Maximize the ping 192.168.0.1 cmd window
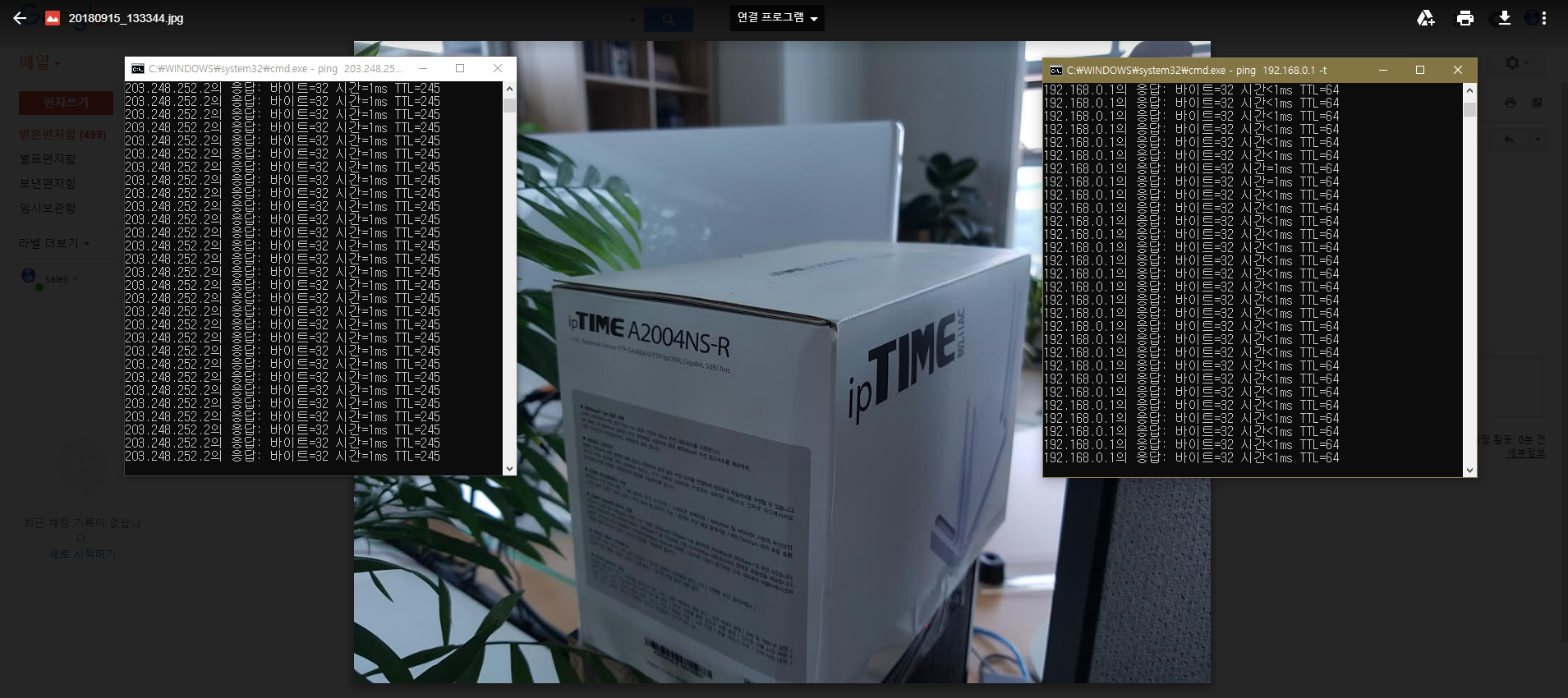Viewport: 1568px width, 698px height. pos(1420,71)
